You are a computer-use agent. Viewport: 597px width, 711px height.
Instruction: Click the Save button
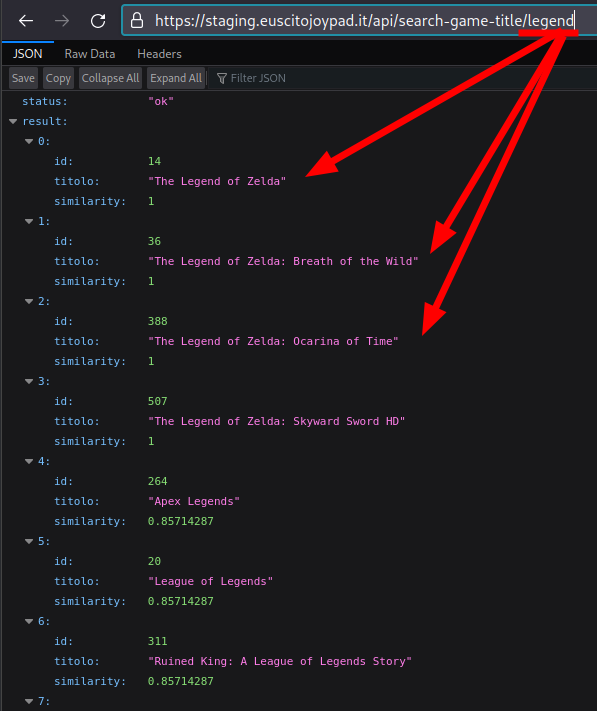tap(23, 78)
